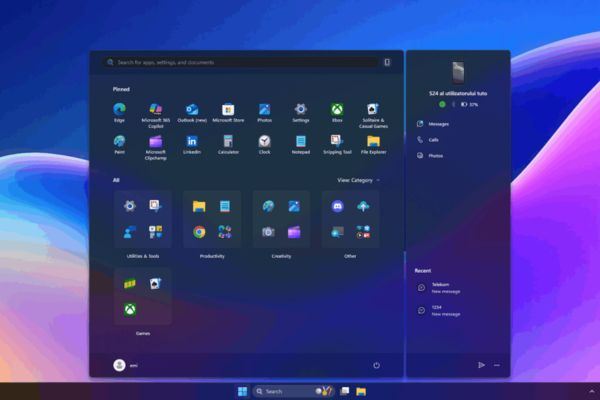Screen dimensions: 600x400
Task: Show hidden system tray icons
Action: (592, 391)
